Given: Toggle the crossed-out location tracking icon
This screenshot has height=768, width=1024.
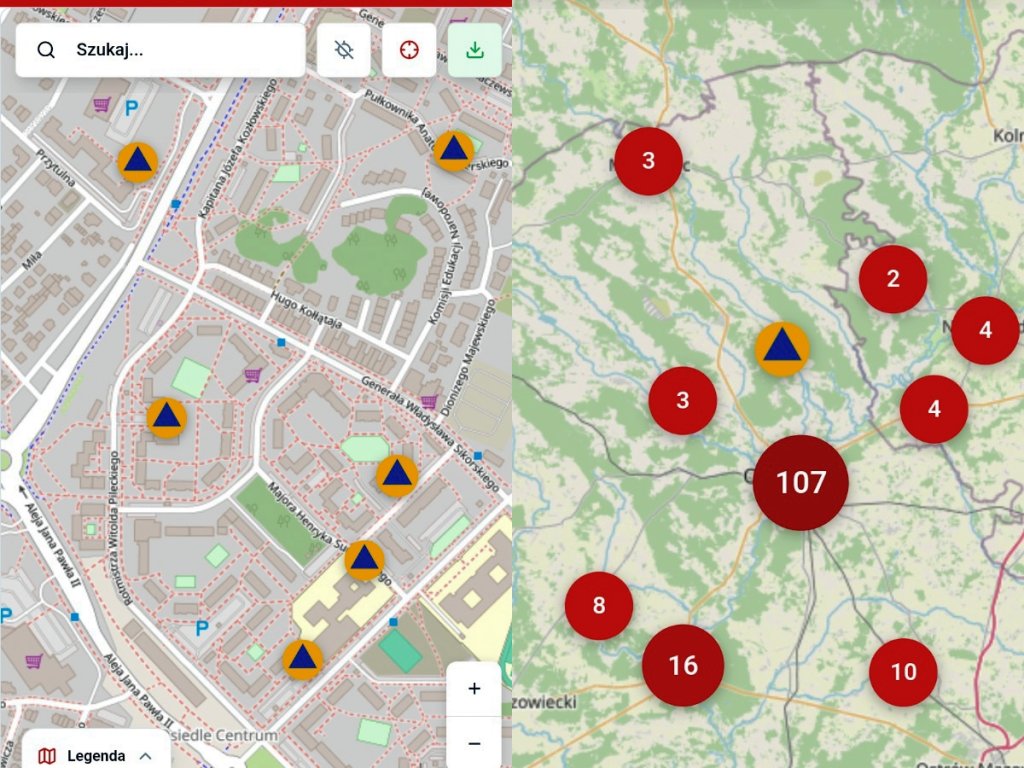Looking at the screenshot, I should 344,48.
